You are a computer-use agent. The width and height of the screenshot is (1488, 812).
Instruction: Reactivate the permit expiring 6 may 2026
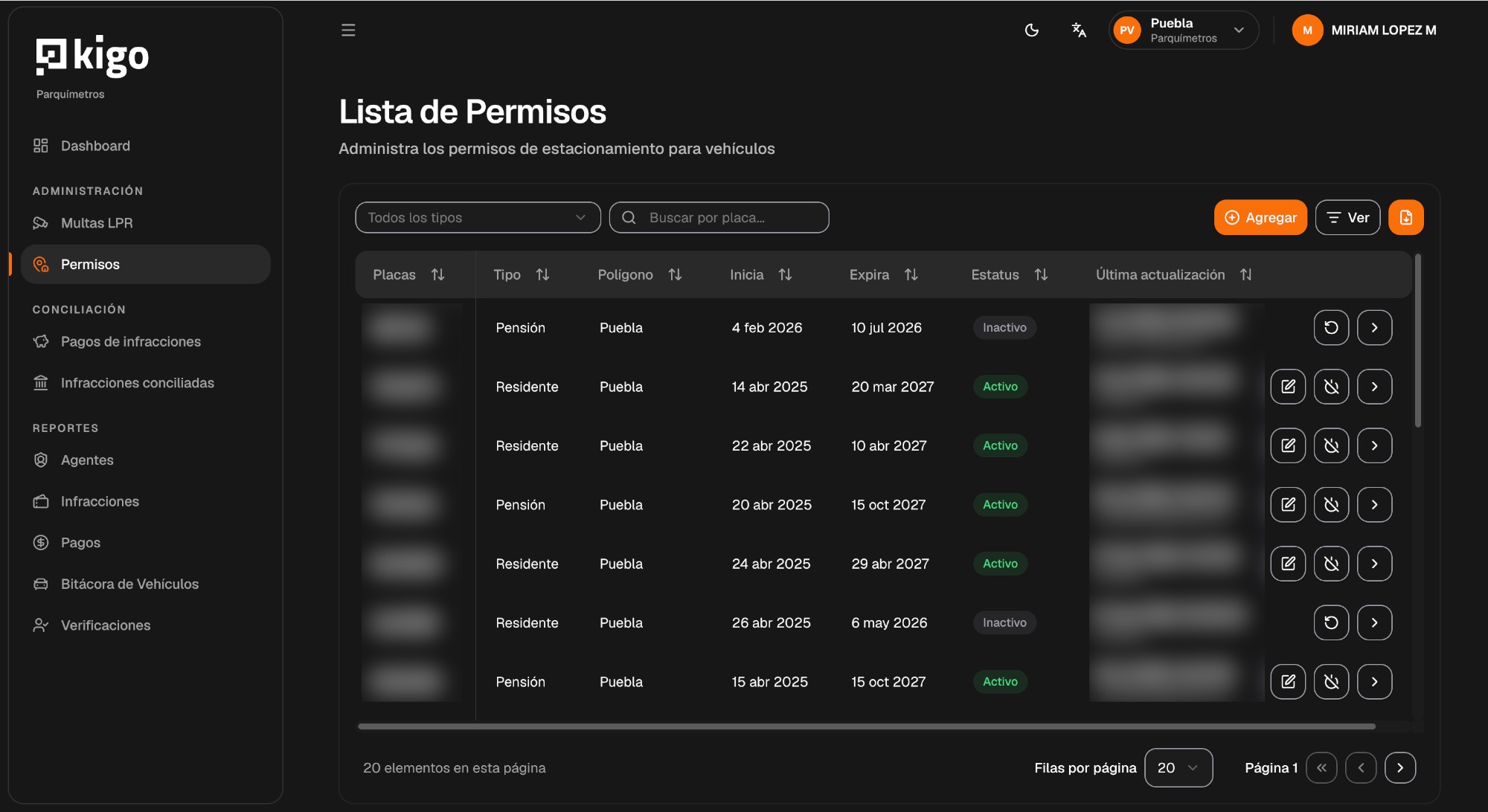pyautogui.click(x=1331, y=623)
